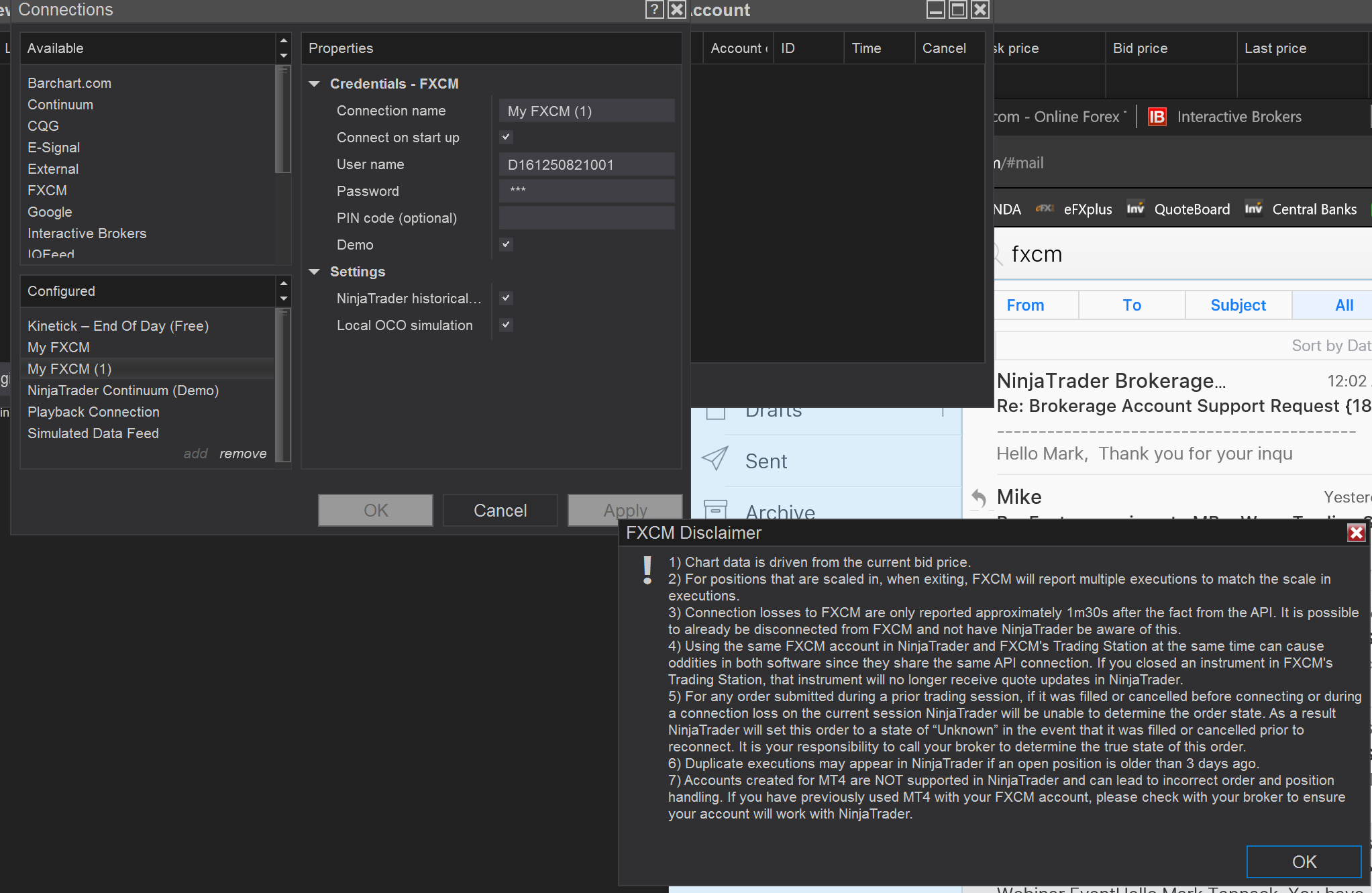This screenshot has width=1372, height=893.
Task: Click the help question mark icon in Connections
Action: coord(655,9)
